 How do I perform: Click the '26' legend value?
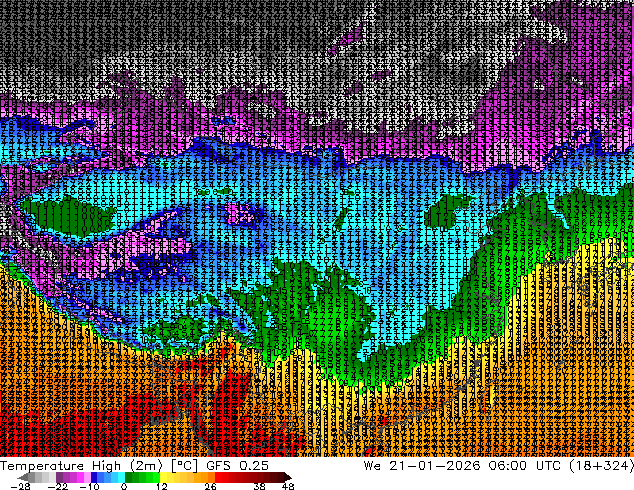click(x=210, y=486)
